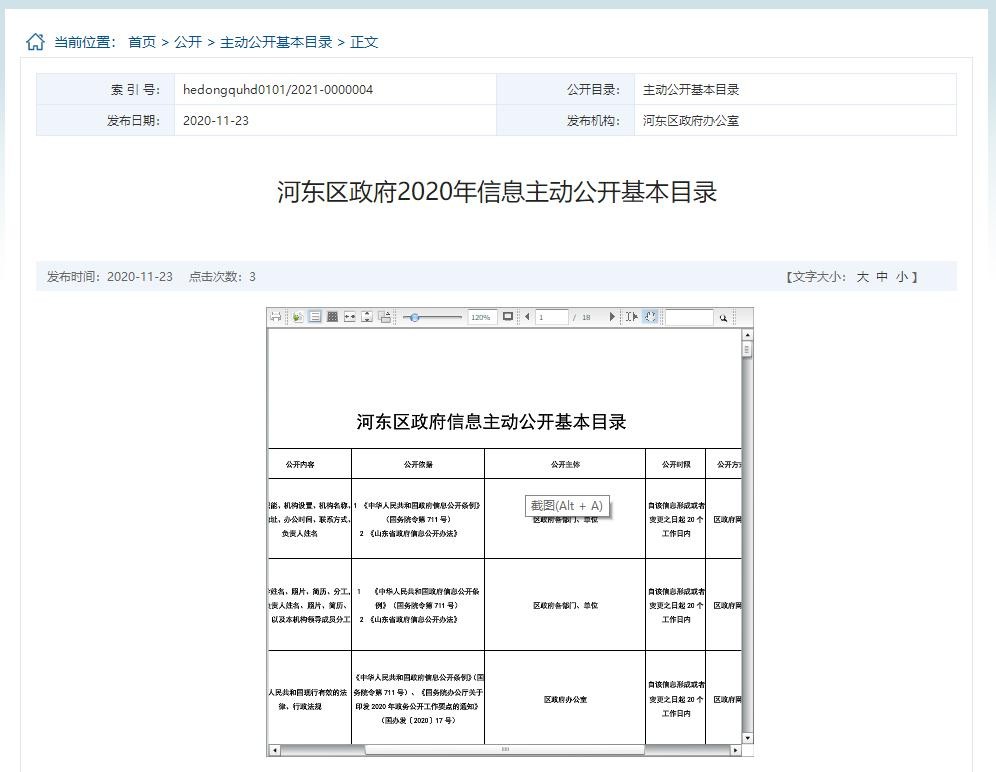Fit document to page width

[x=349, y=316]
